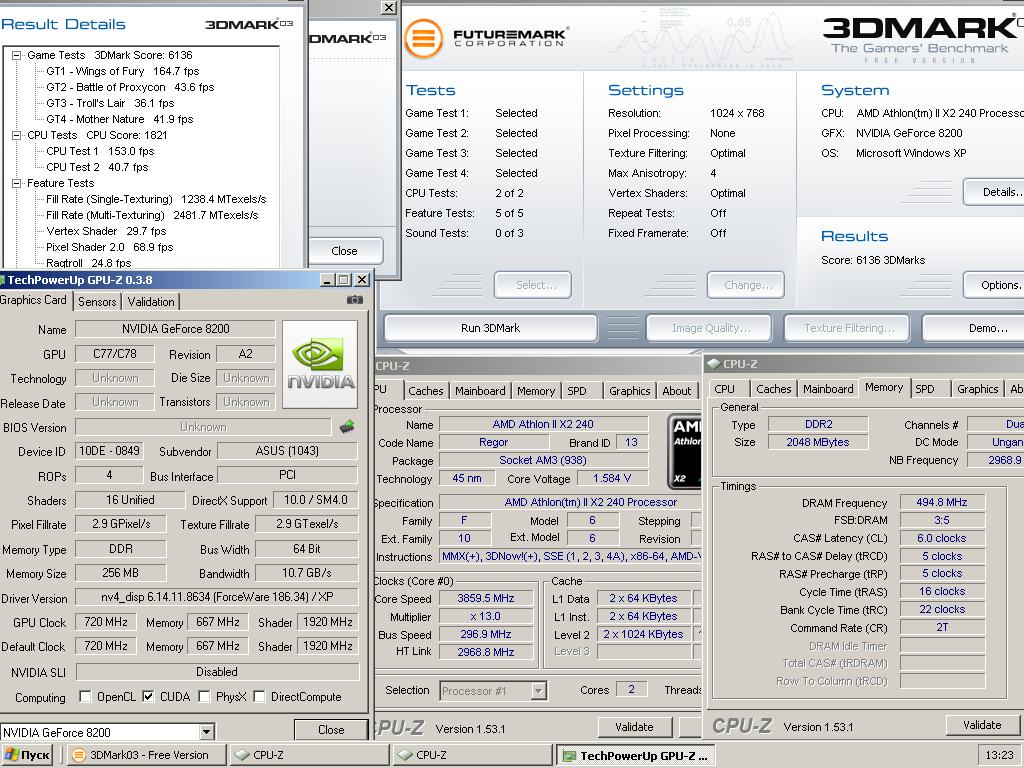1024x768 pixels.
Task: Toggle the PhysX checkbox
Action: (204, 696)
